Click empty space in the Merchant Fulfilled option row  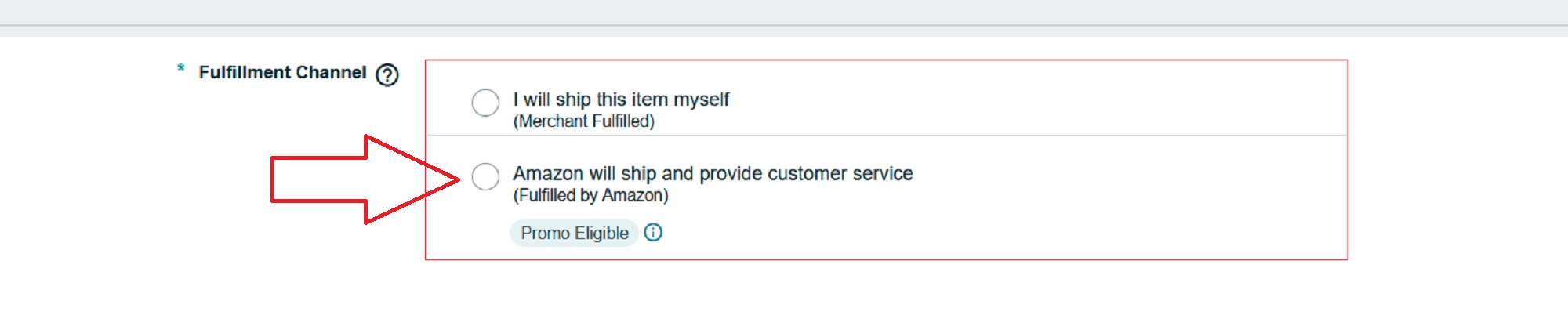tap(1035, 99)
